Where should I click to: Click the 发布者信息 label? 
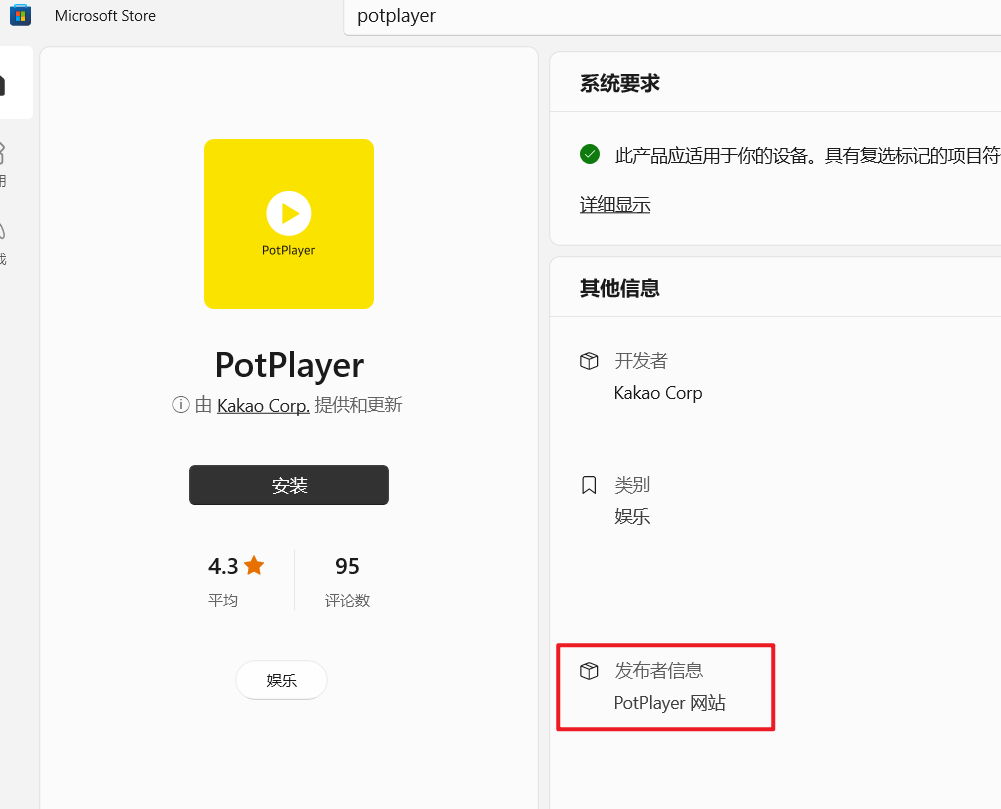point(659,670)
